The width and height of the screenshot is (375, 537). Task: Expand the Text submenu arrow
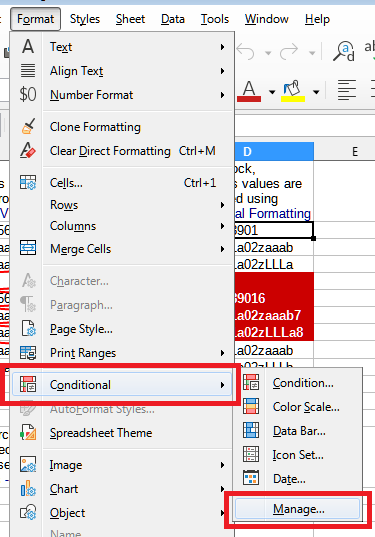(x=223, y=47)
